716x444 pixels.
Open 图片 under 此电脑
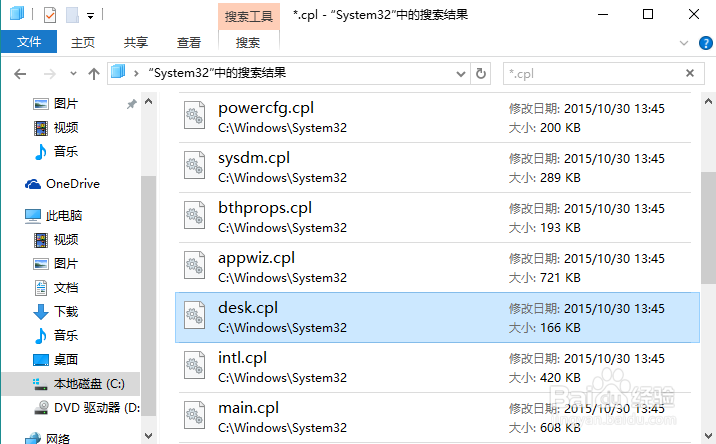pyautogui.click(x=56, y=264)
